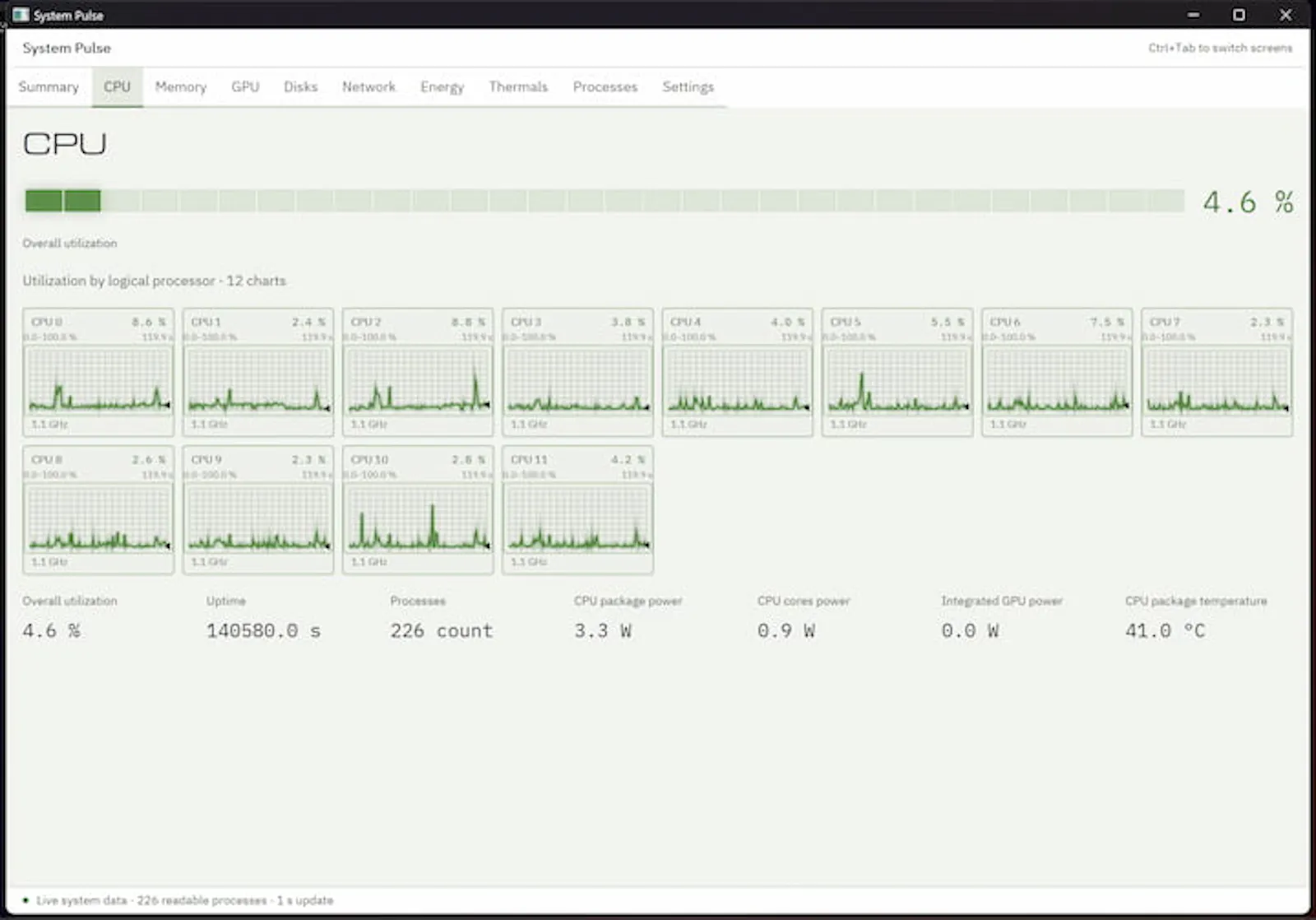Select the CPU 10 utilization chart
The image size is (1316, 920).
click(x=418, y=509)
